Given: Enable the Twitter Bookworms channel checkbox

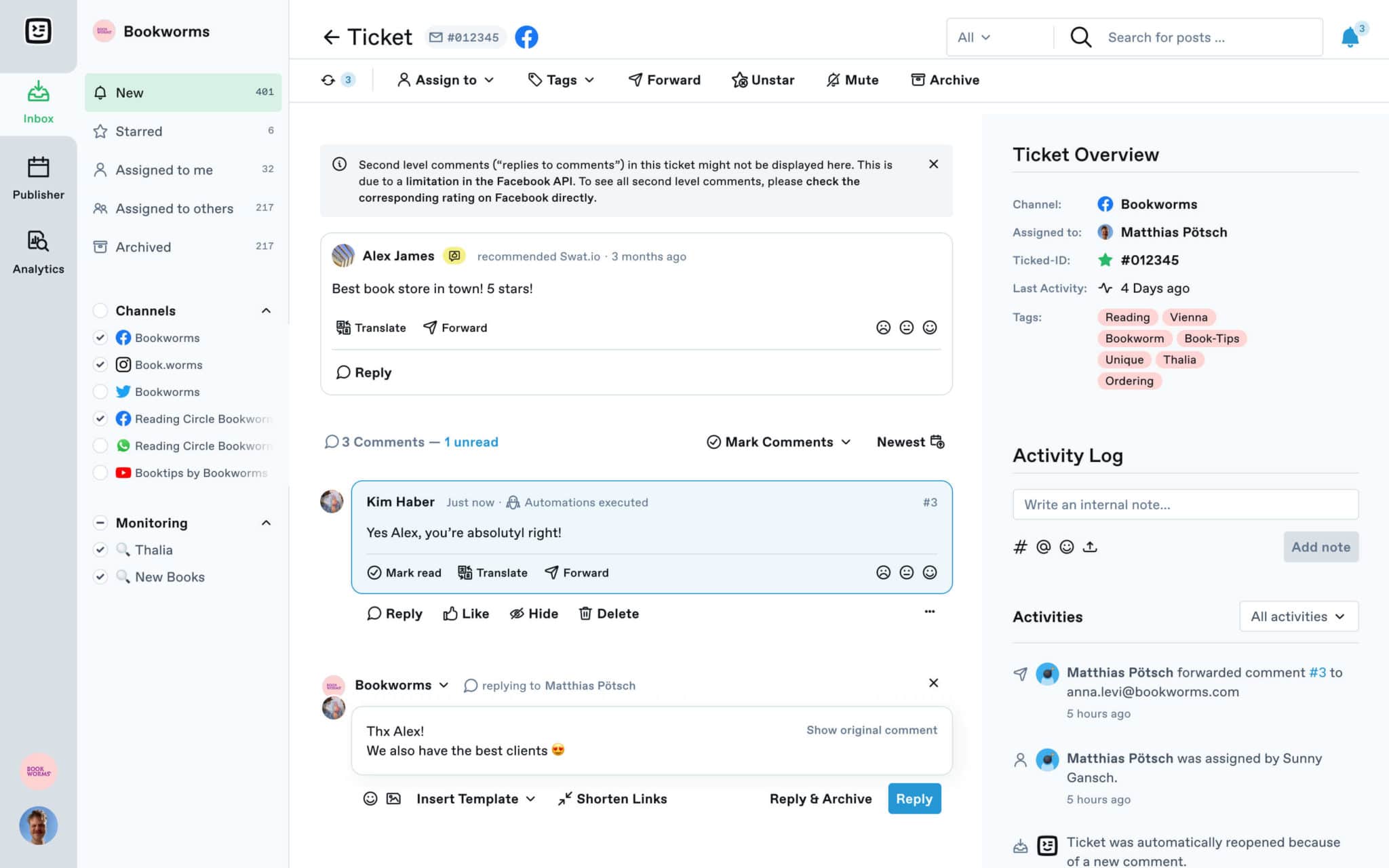Looking at the screenshot, I should coord(100,392).
